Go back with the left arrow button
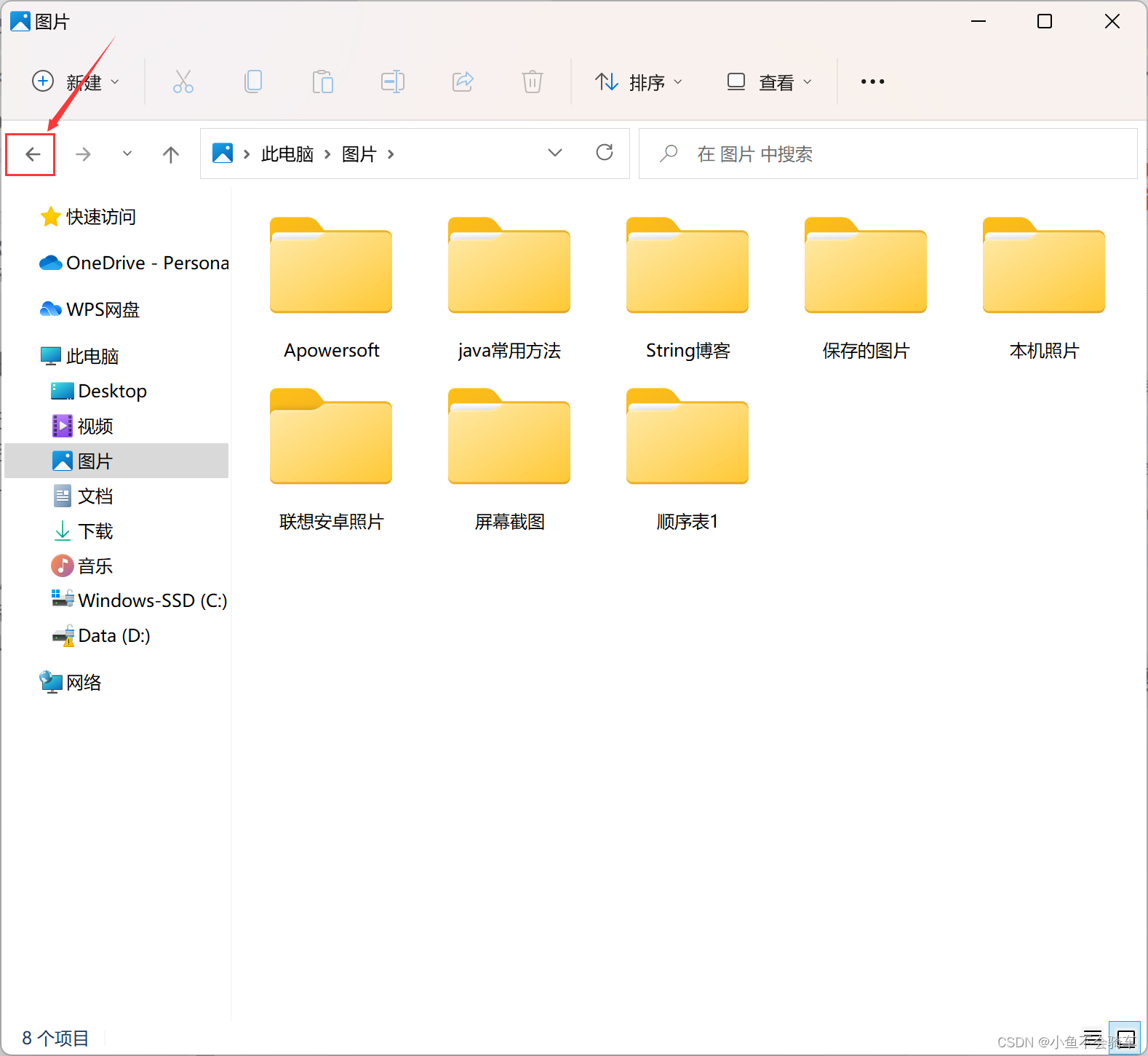1148x1056 pixels. [x=32, y=154]
